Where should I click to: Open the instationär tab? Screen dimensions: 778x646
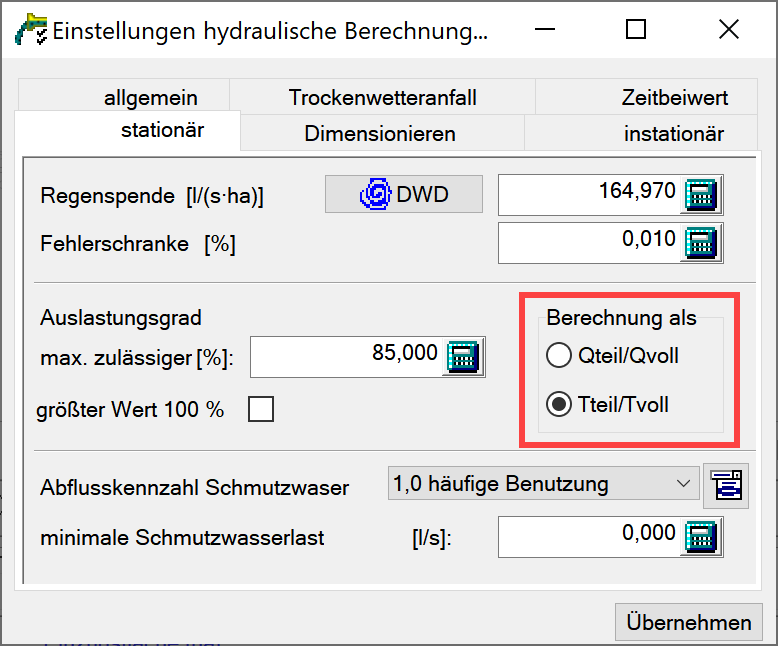coord(673,133)
